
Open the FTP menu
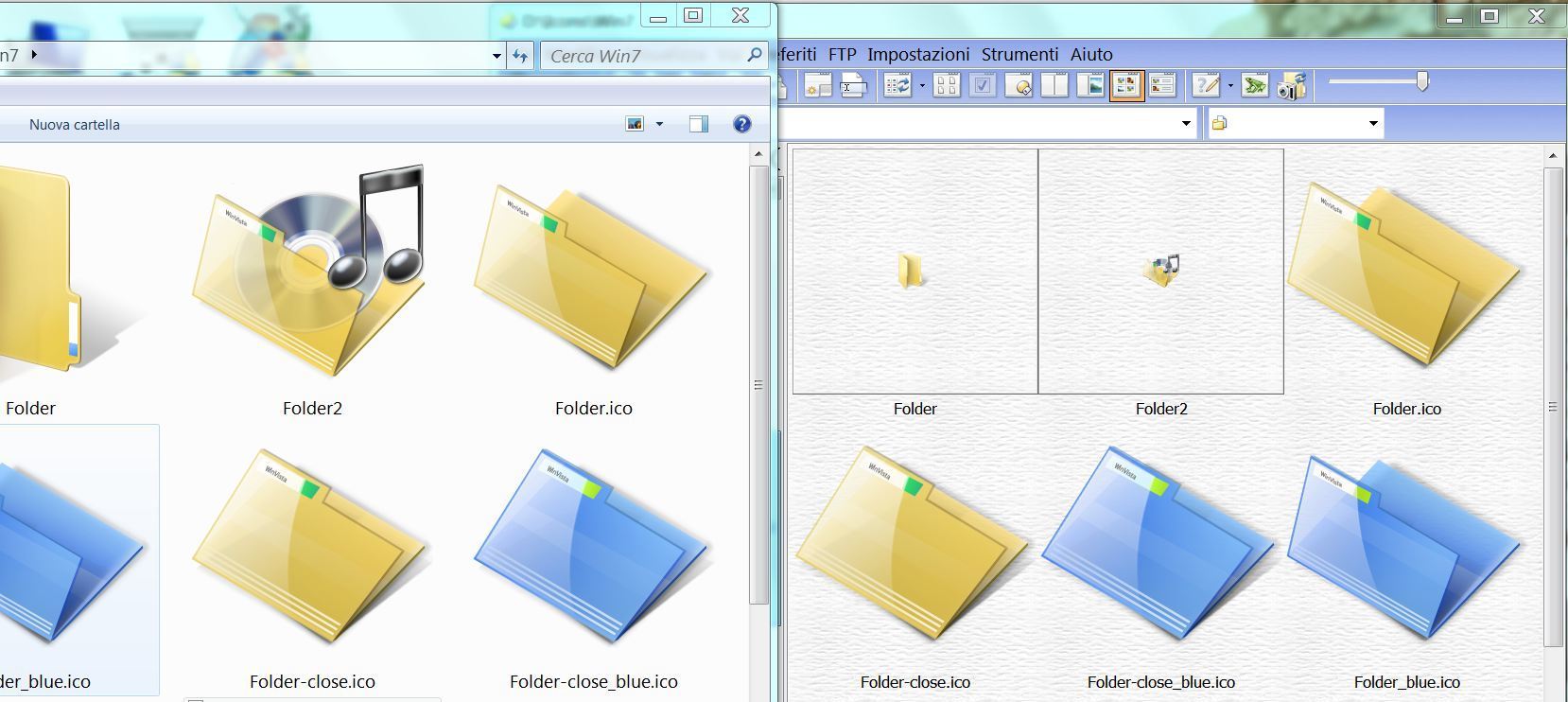pos(842,54)
